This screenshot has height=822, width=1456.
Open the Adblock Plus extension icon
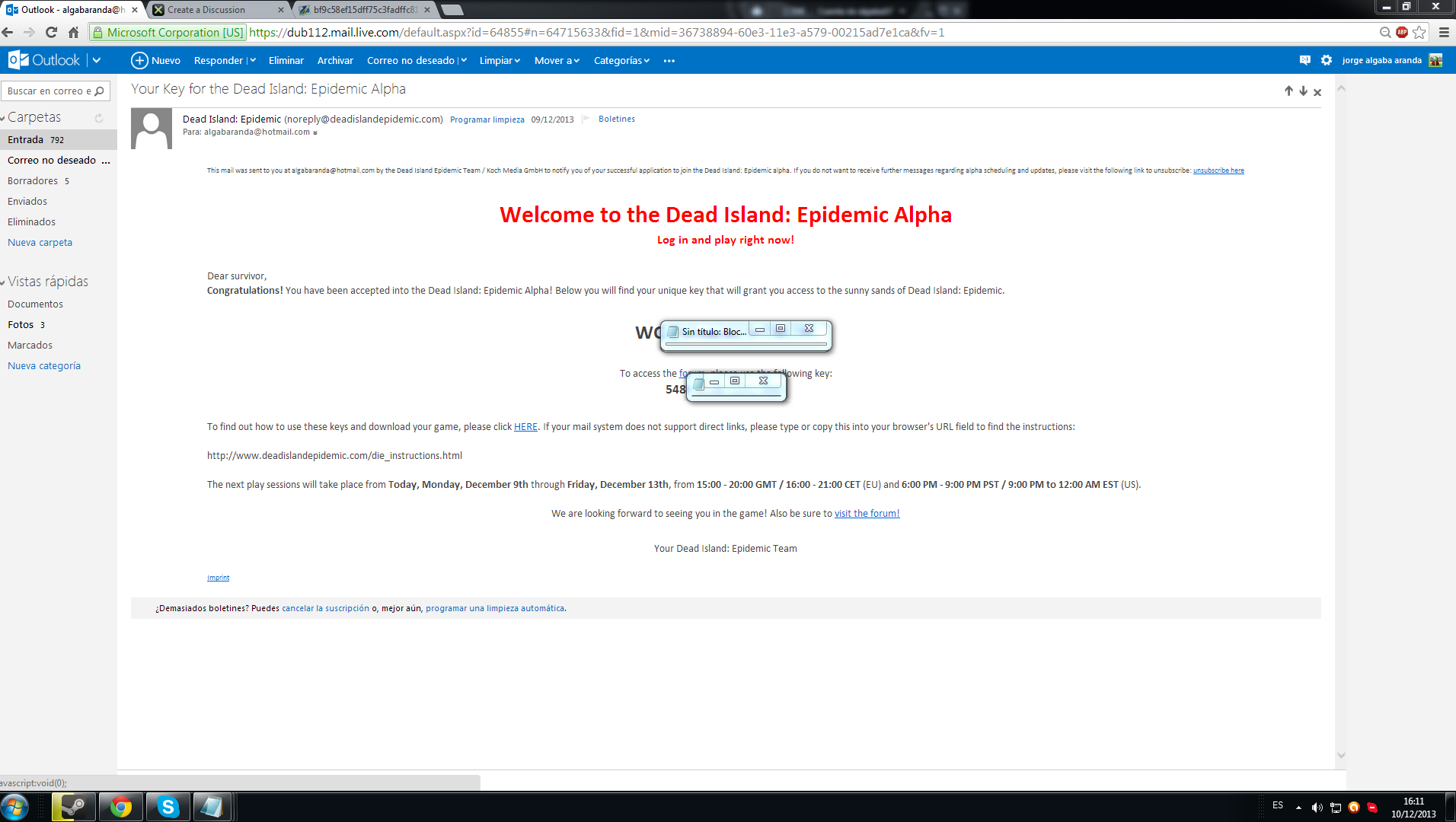click(1402, 32)
